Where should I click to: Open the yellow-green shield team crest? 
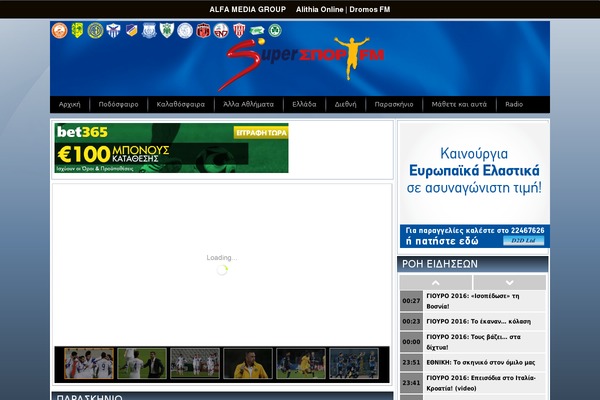77,30
